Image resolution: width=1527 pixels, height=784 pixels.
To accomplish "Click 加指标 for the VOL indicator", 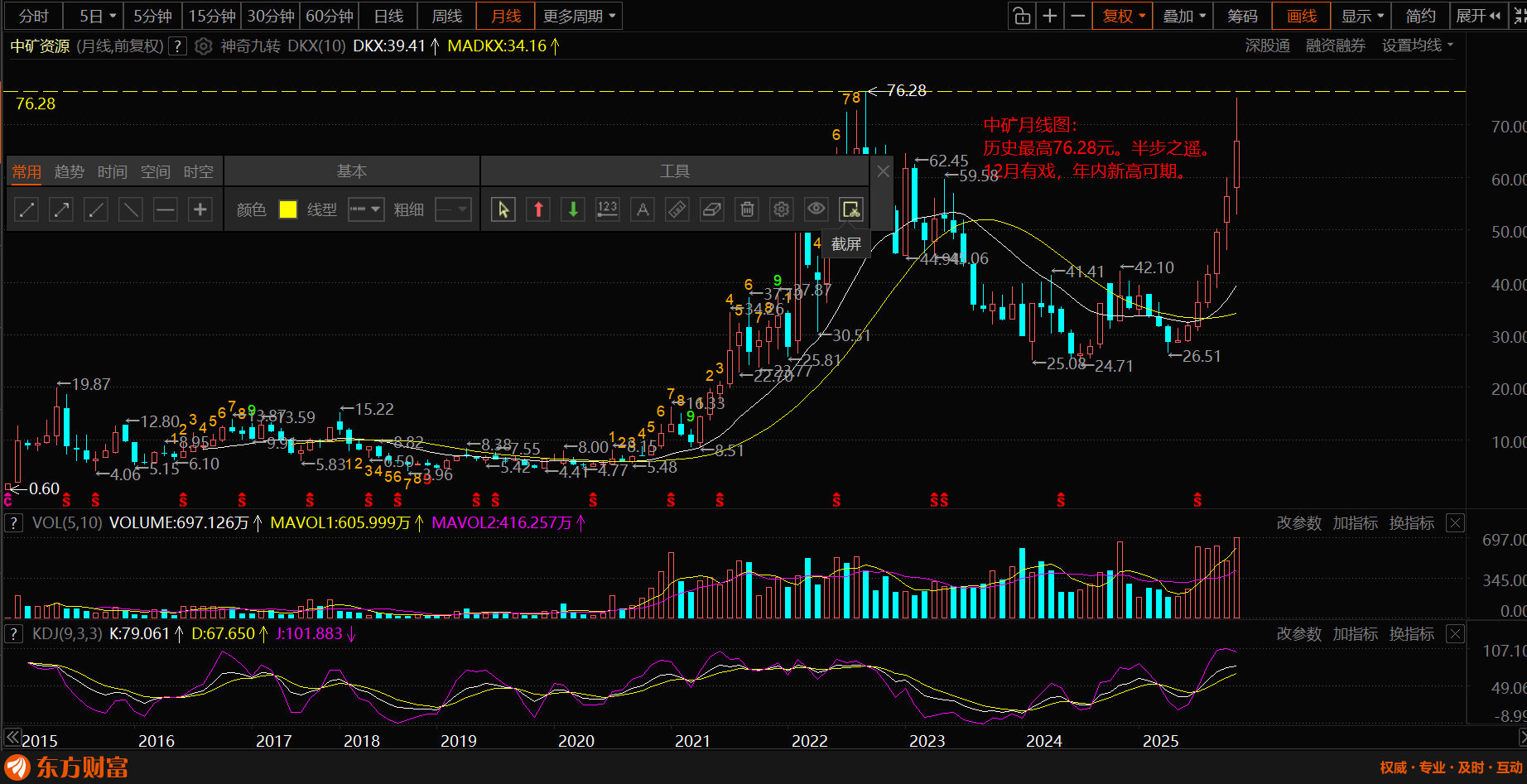I will coord(1356,523).
